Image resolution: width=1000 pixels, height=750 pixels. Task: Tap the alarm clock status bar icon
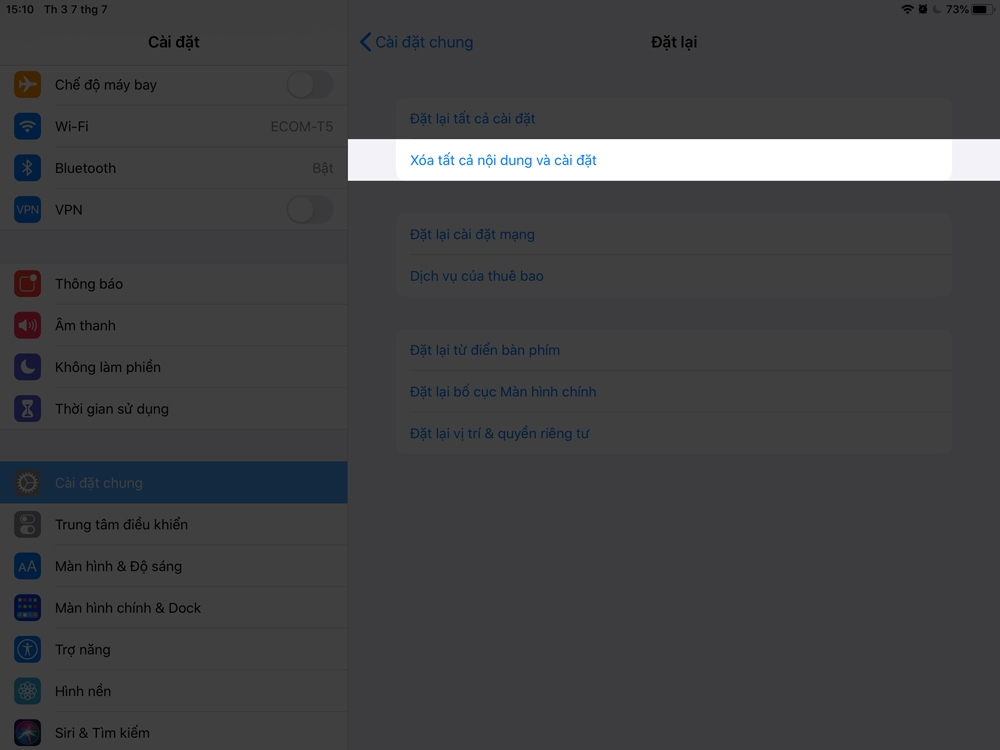point(923,10)
